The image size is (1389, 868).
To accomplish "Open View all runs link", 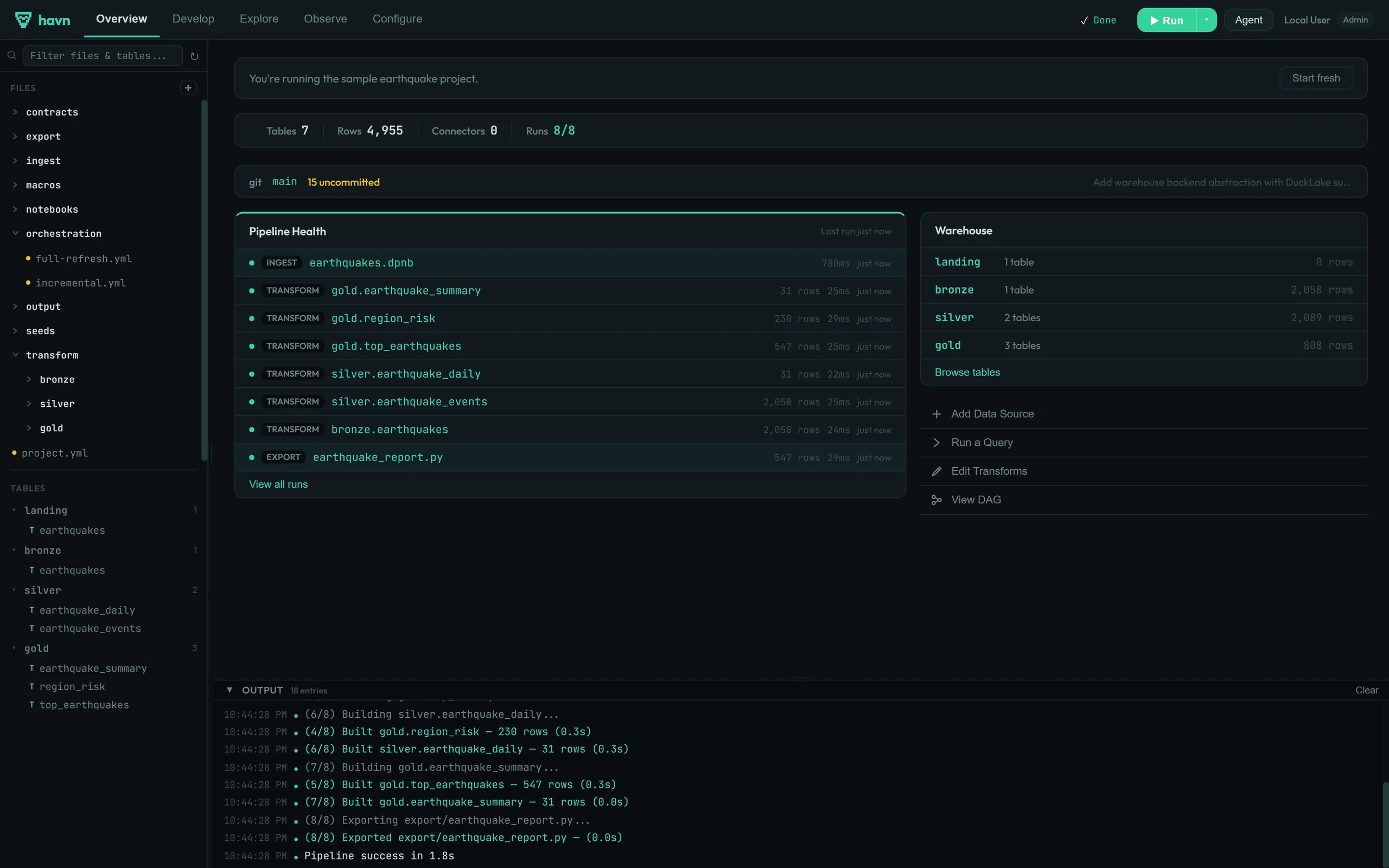I will (x=278, y=484).
